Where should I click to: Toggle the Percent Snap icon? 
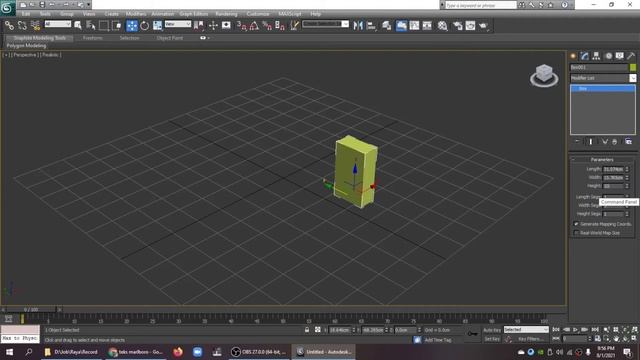(x=267, y=26)
